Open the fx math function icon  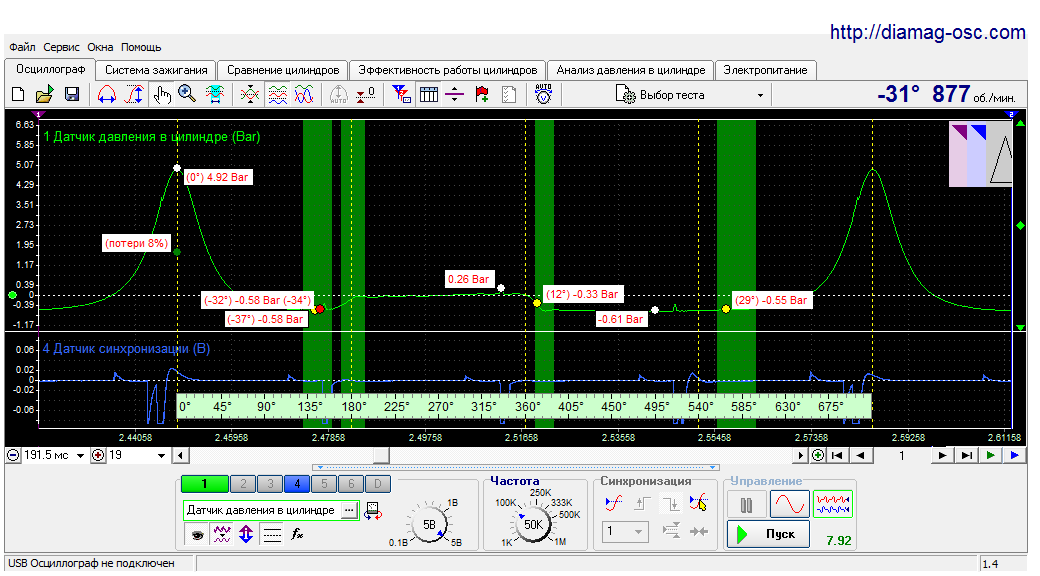297,534
